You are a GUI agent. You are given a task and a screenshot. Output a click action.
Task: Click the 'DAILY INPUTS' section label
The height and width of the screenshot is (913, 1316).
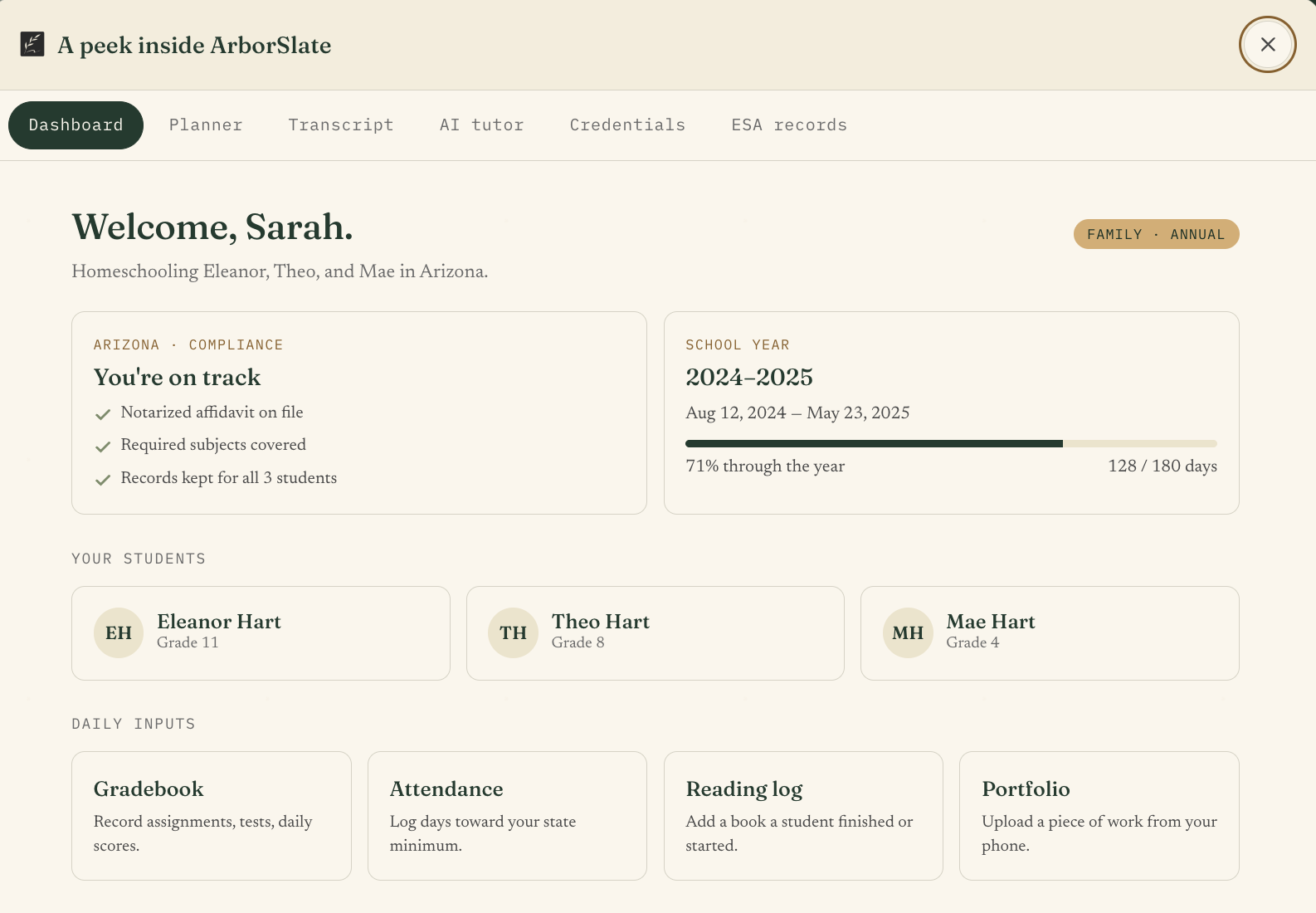pos(134,724)
